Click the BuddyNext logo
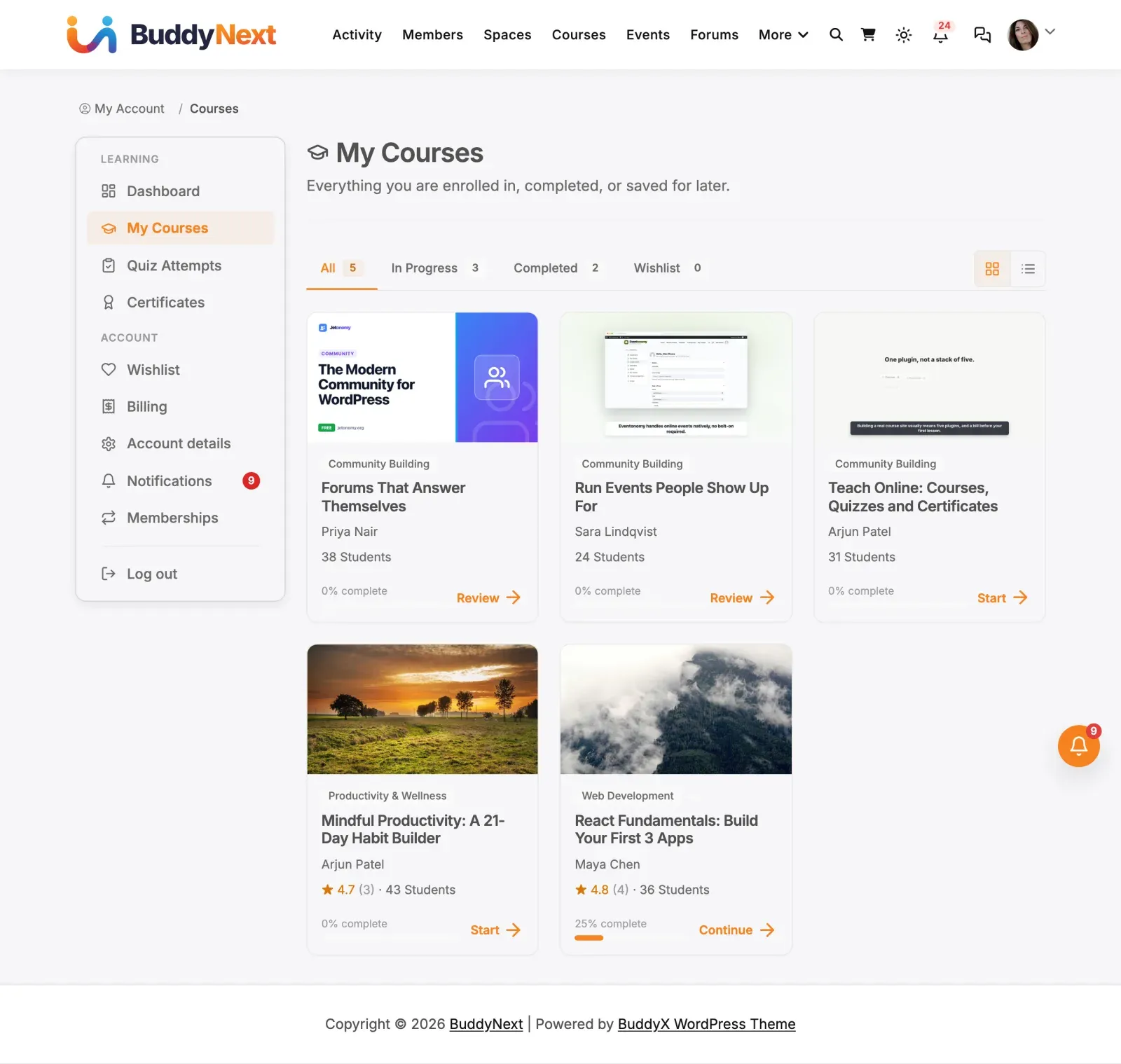 [x=172, y=34]
